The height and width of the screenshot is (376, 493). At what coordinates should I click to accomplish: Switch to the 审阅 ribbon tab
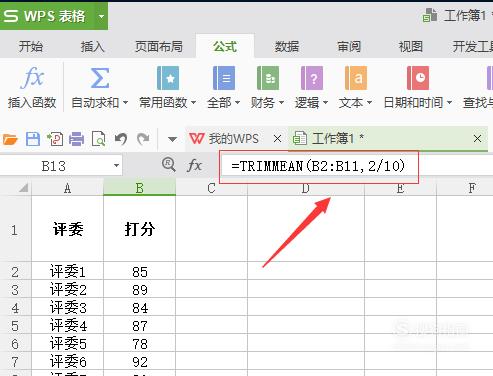point(349,46)
